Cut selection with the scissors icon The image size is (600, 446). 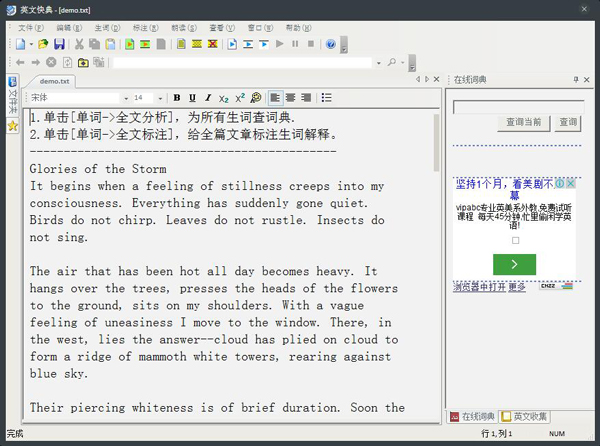(79, 44)
